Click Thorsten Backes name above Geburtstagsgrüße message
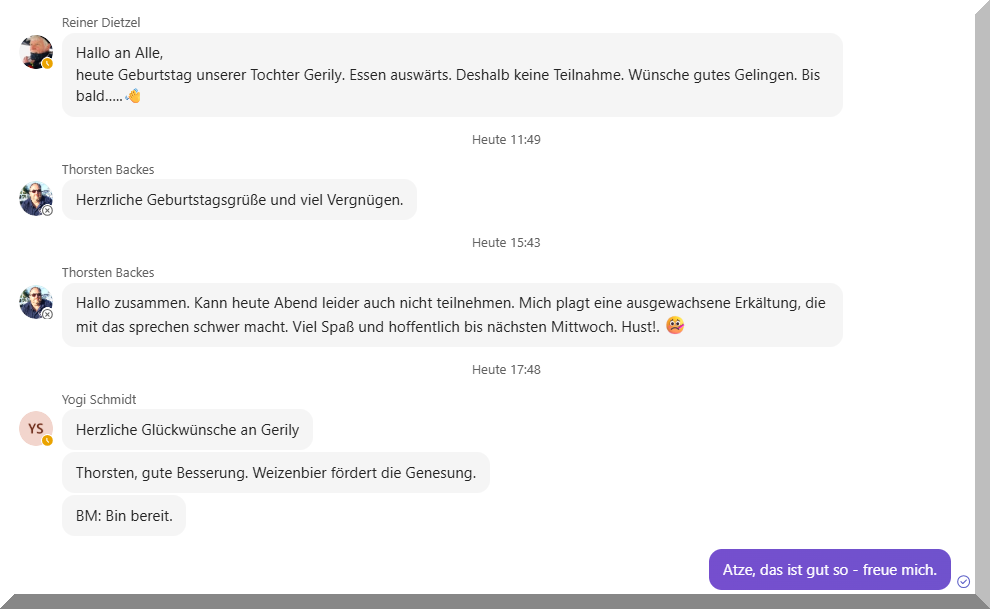 click(x=108, y=169)
